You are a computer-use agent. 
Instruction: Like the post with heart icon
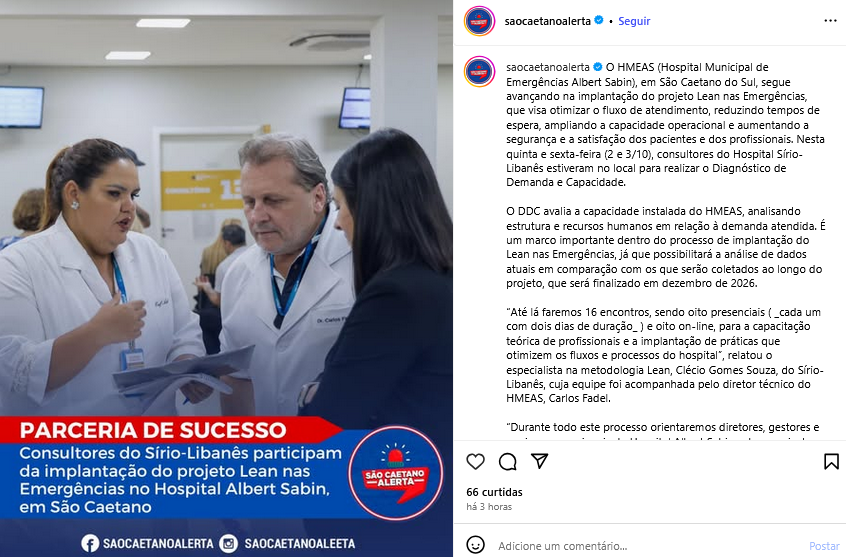tap(475, 461)
